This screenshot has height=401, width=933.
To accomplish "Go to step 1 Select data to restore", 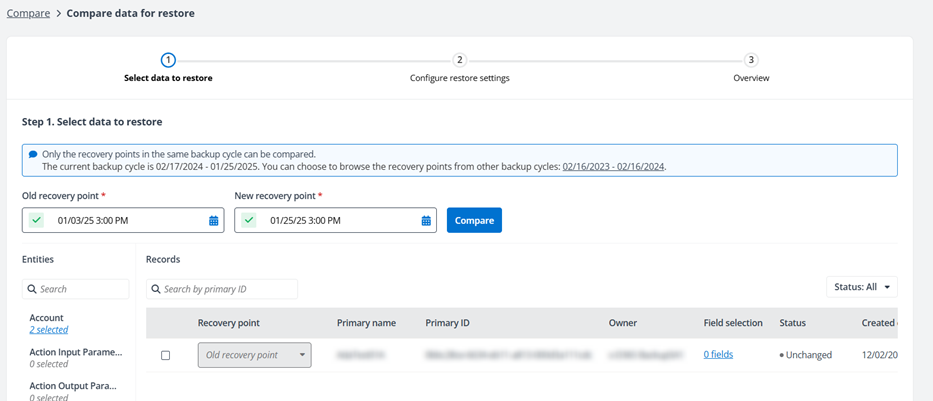I will coord(168,60).
